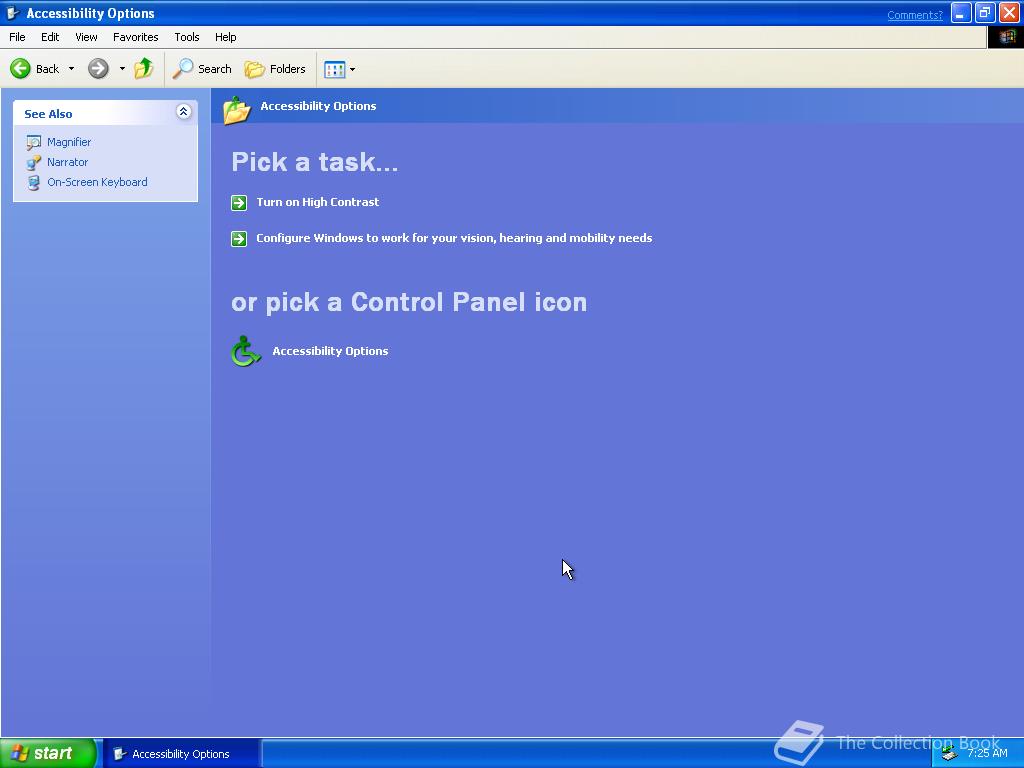Click the Start button
The image size is (1024, 768).
pyautogui.click(x=49, y=753)
